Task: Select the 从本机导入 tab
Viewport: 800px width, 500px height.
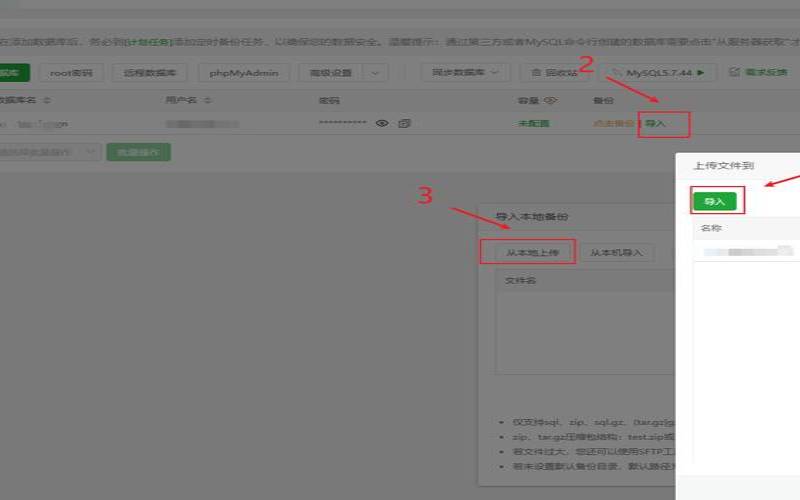Action: 616,253
